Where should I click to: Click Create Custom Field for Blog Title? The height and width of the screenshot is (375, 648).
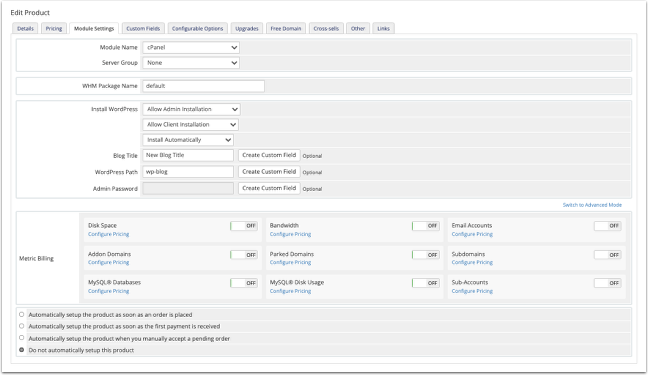[x=269, y=155]
